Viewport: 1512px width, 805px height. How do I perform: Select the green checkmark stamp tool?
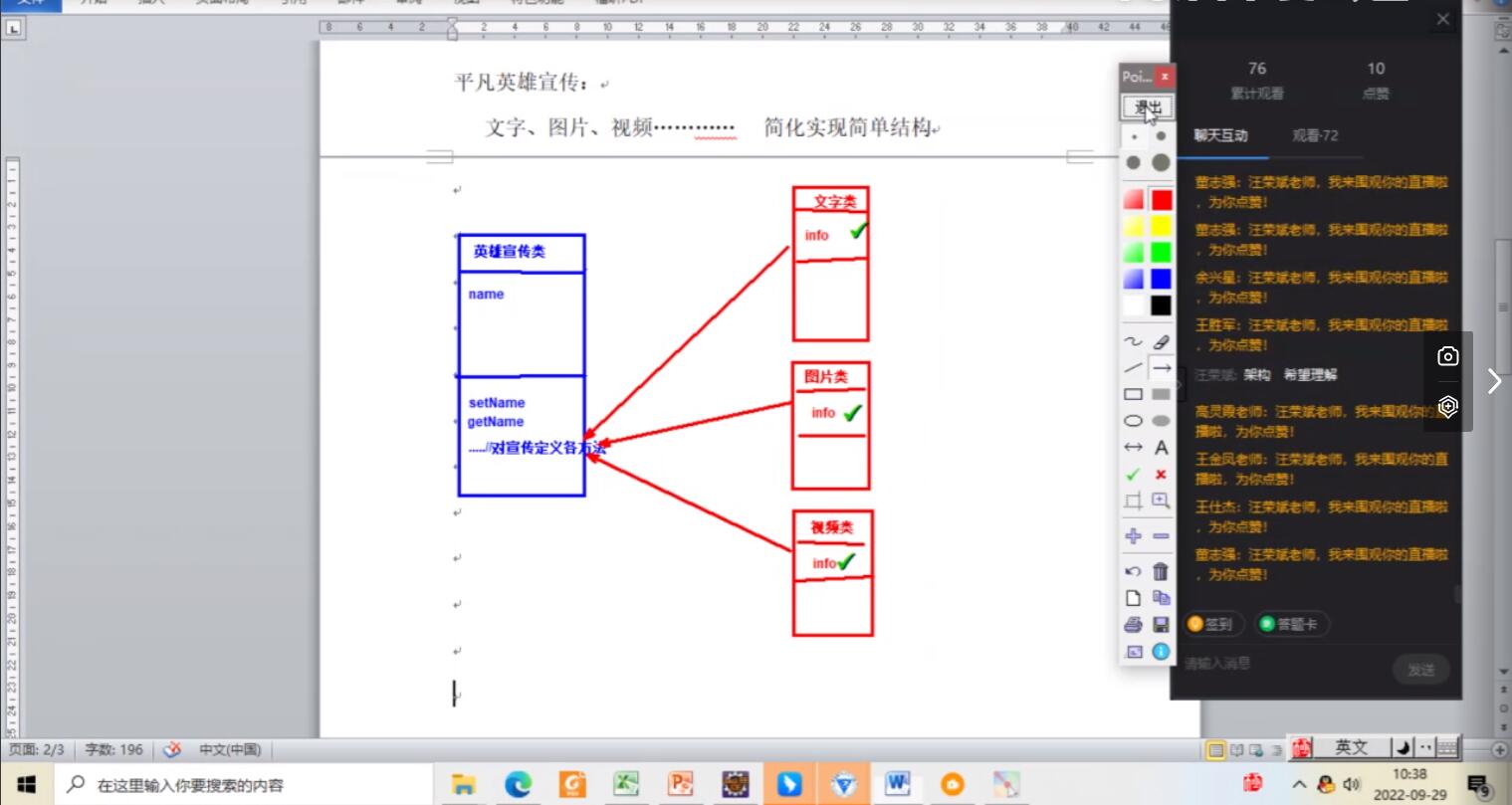pyautogui.click(x=1133, y=475)
